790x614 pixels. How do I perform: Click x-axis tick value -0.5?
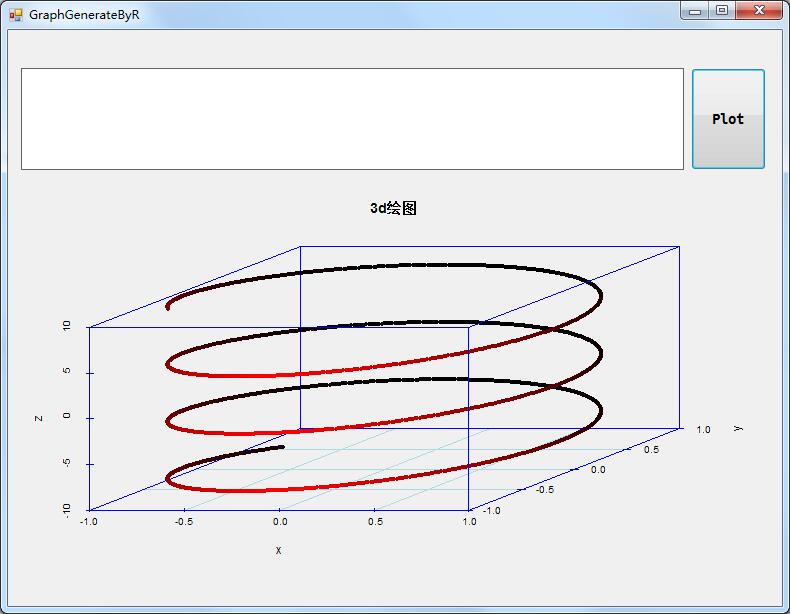[184, 521]
